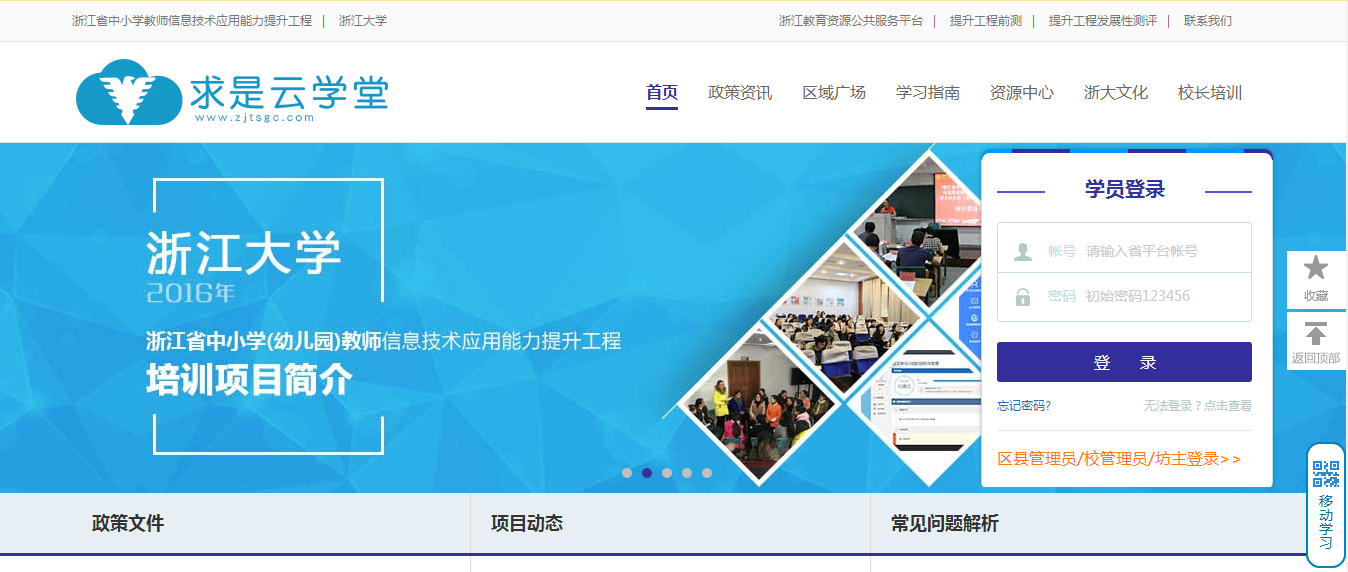Switch to the 常见问题解析 tab
Viewport: 1348px width, 572px height.
945,523
